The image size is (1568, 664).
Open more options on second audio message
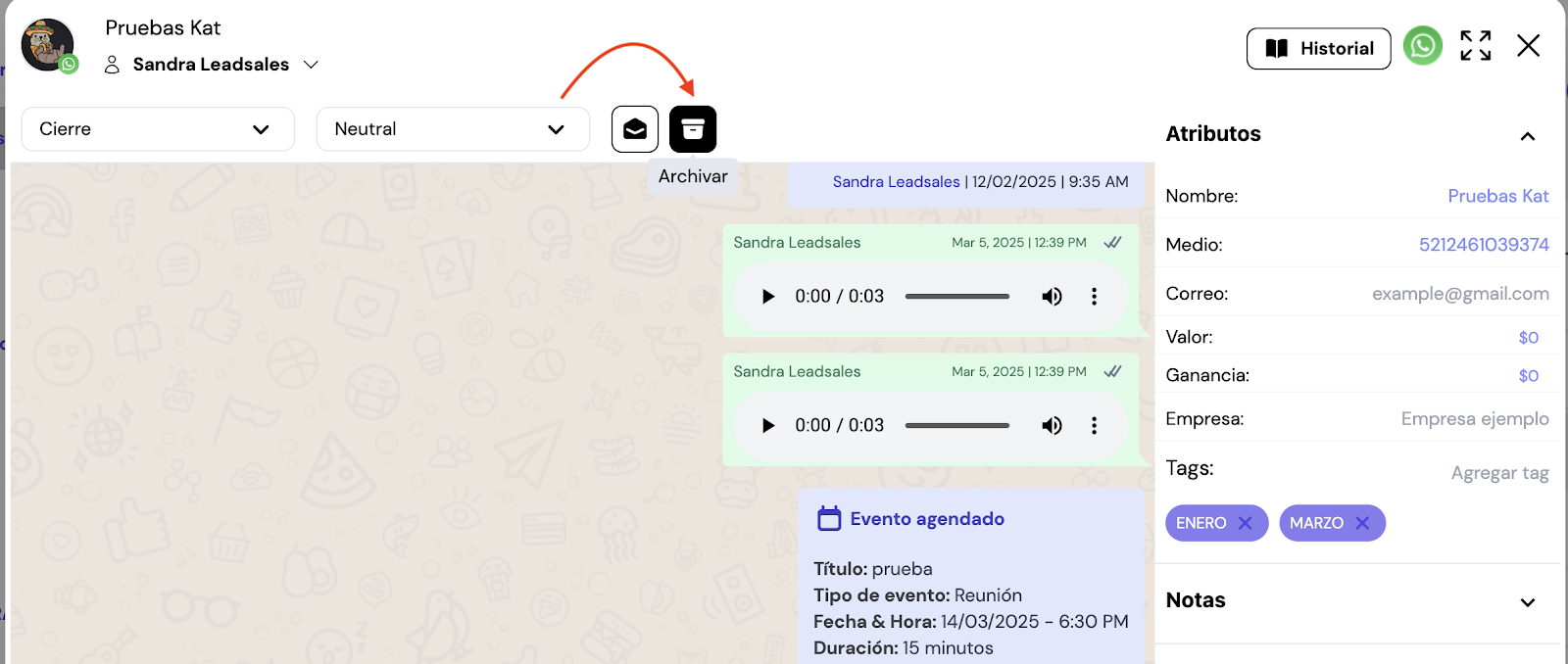[x=1094, y=426]
